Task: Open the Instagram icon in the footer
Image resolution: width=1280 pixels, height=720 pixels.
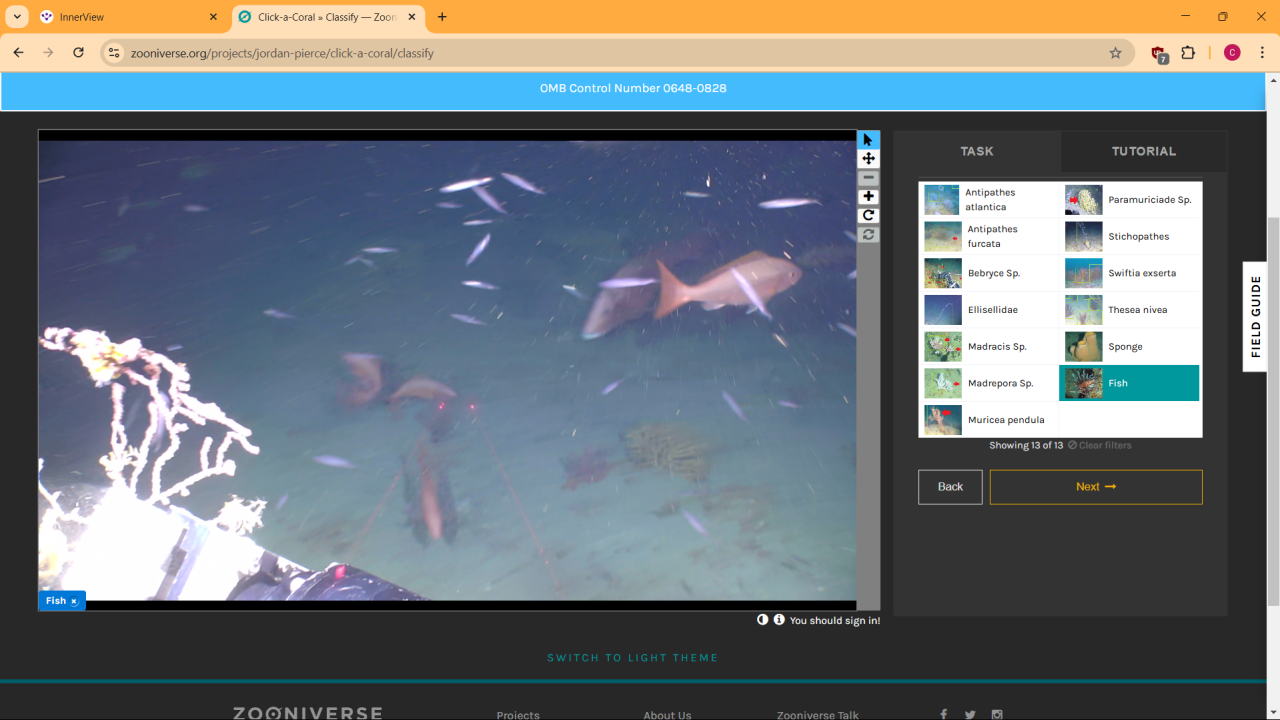Action: click(x=997, y=715)
